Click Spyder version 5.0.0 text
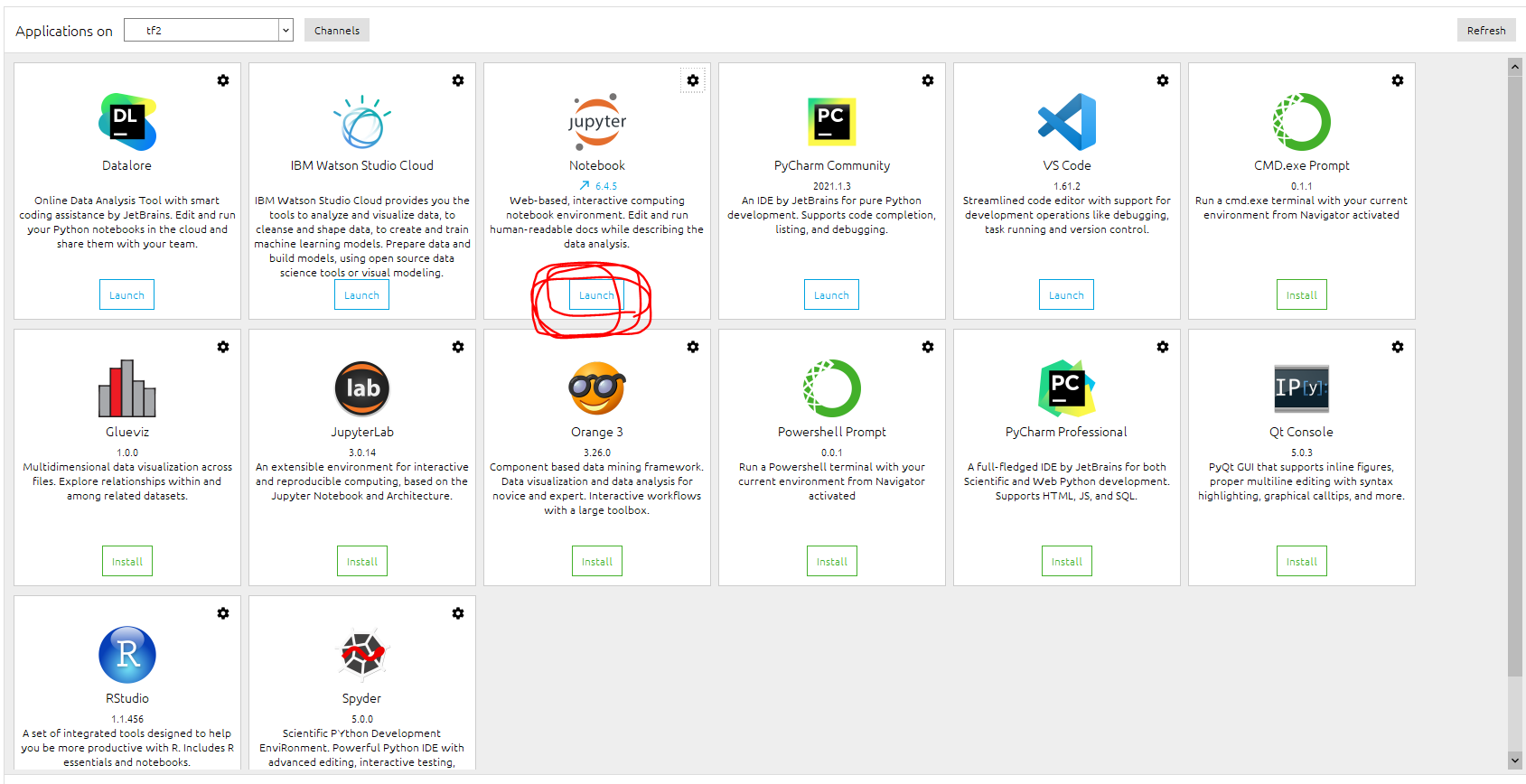This screenshot has width=1526, height=784. pos(362,719)
